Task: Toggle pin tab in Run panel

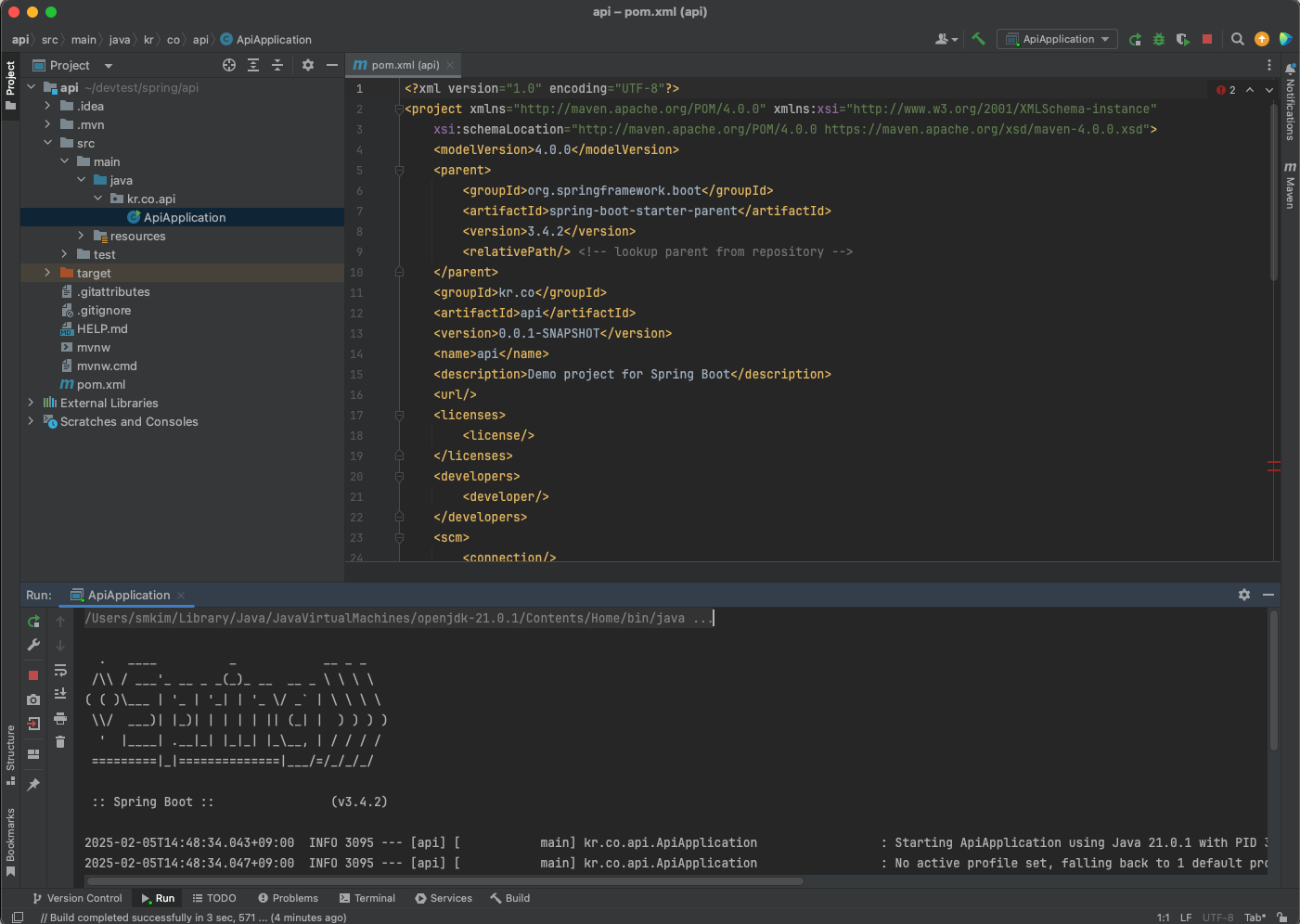Action: pos(33,785)
